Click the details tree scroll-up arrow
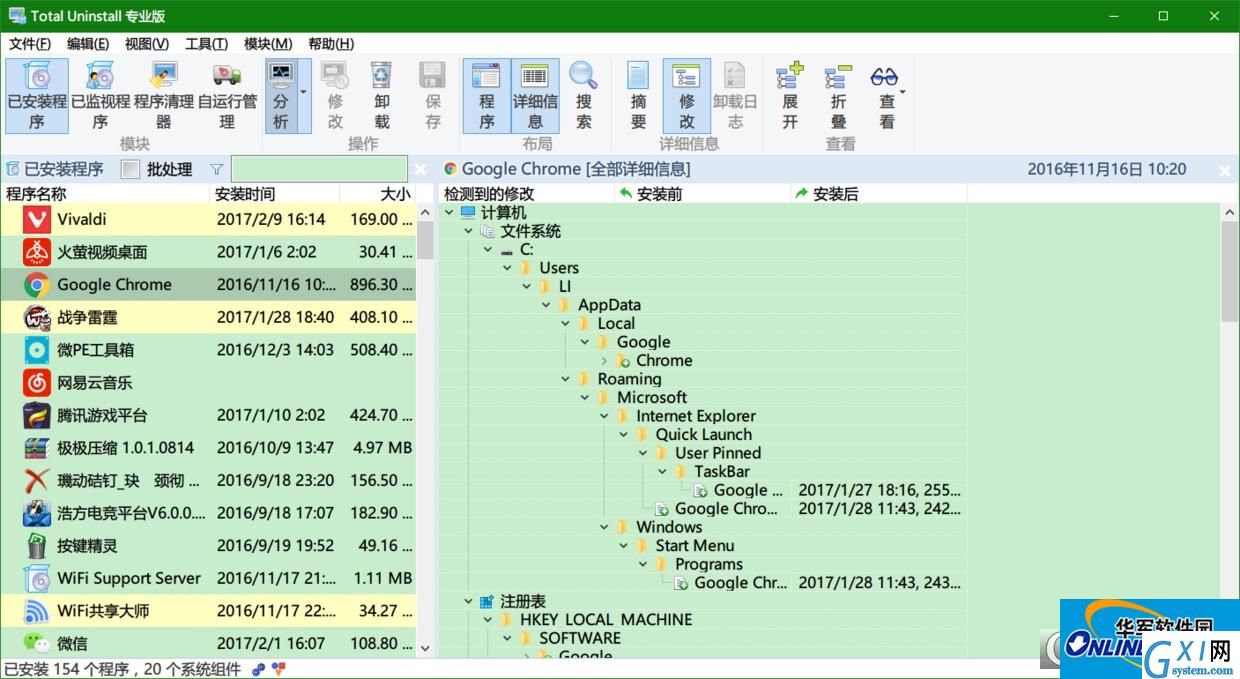 1230,212
